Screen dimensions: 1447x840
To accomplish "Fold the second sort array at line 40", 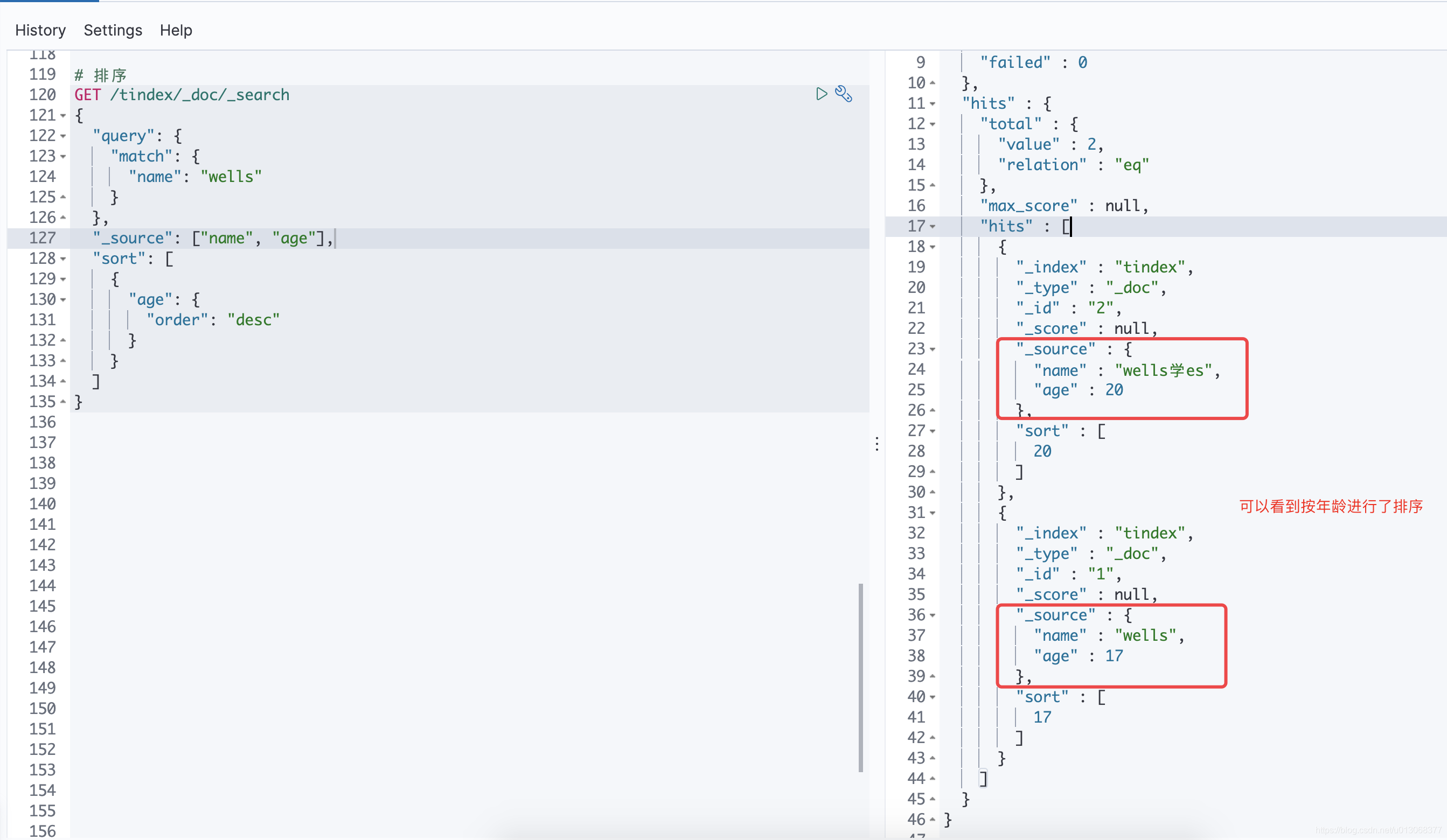I will 933,697.
